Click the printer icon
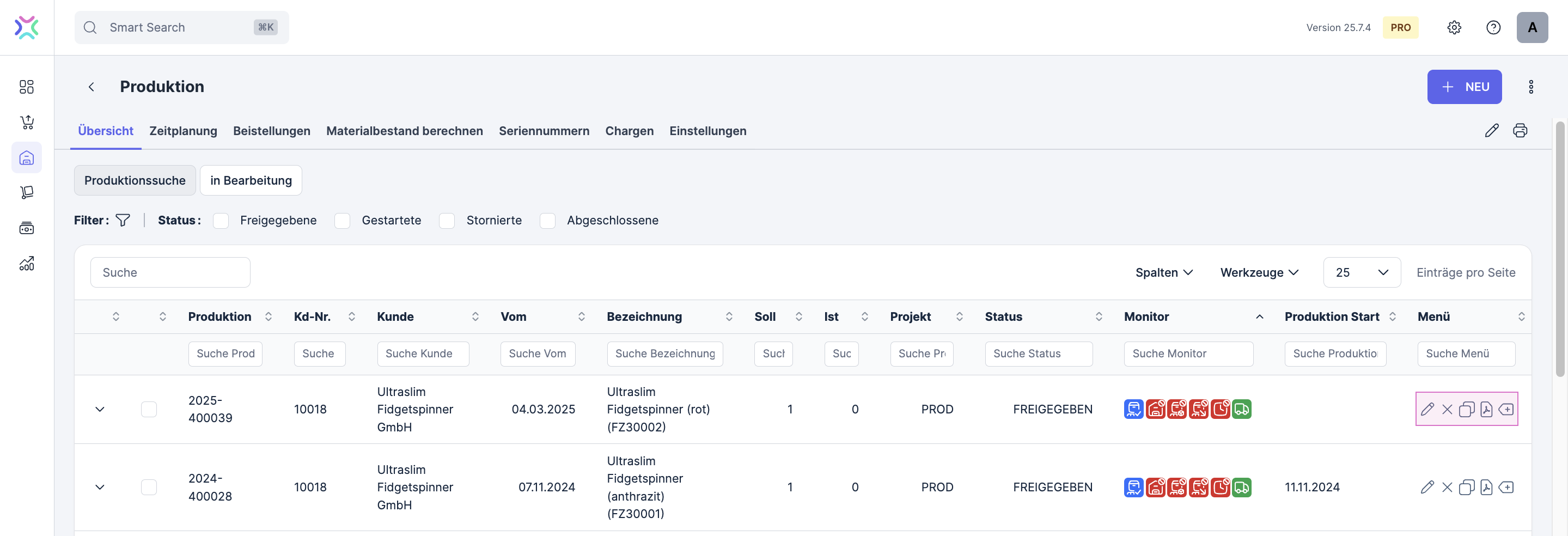Viewport: 1568px width, 536px height. click(x=1520, y=130)
